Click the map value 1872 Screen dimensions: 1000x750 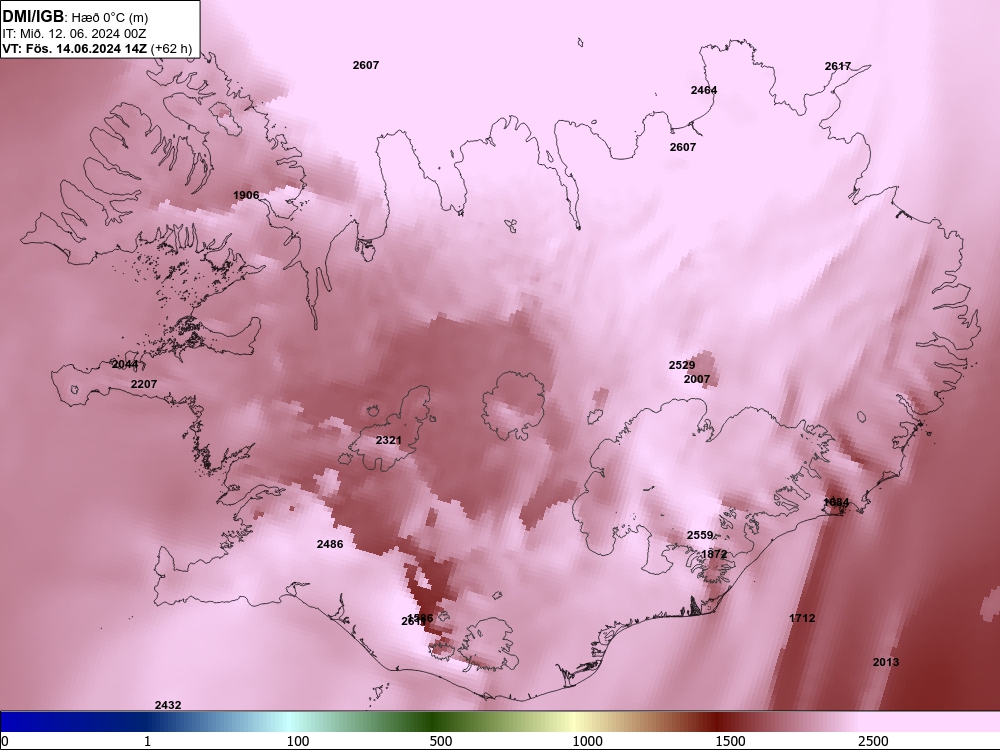[x=714, y=554]
